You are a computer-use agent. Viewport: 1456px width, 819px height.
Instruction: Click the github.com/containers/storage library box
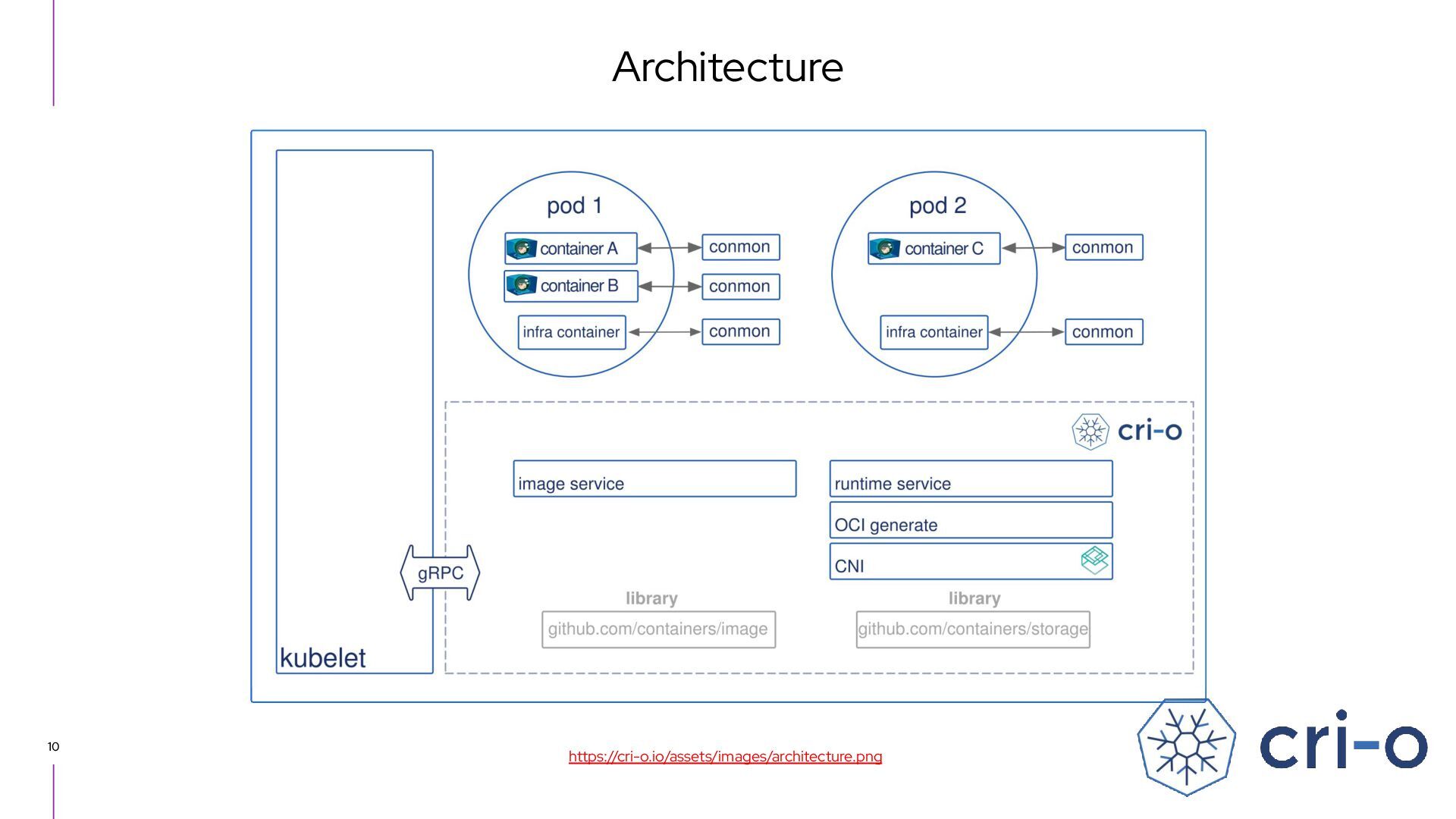[973, 629]
